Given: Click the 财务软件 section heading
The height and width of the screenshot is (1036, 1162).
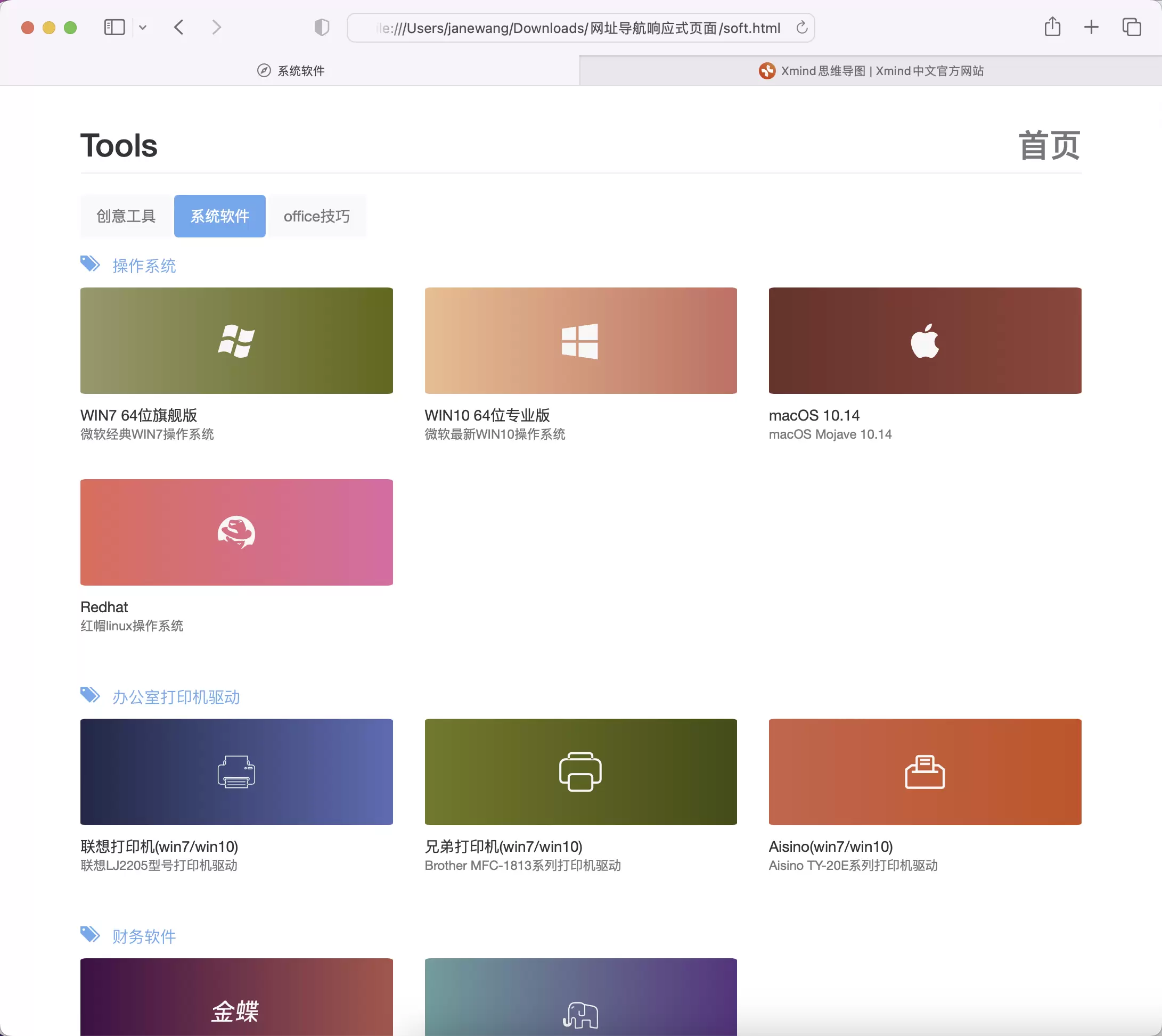Looking at the screenshot, I should (144, 936).
